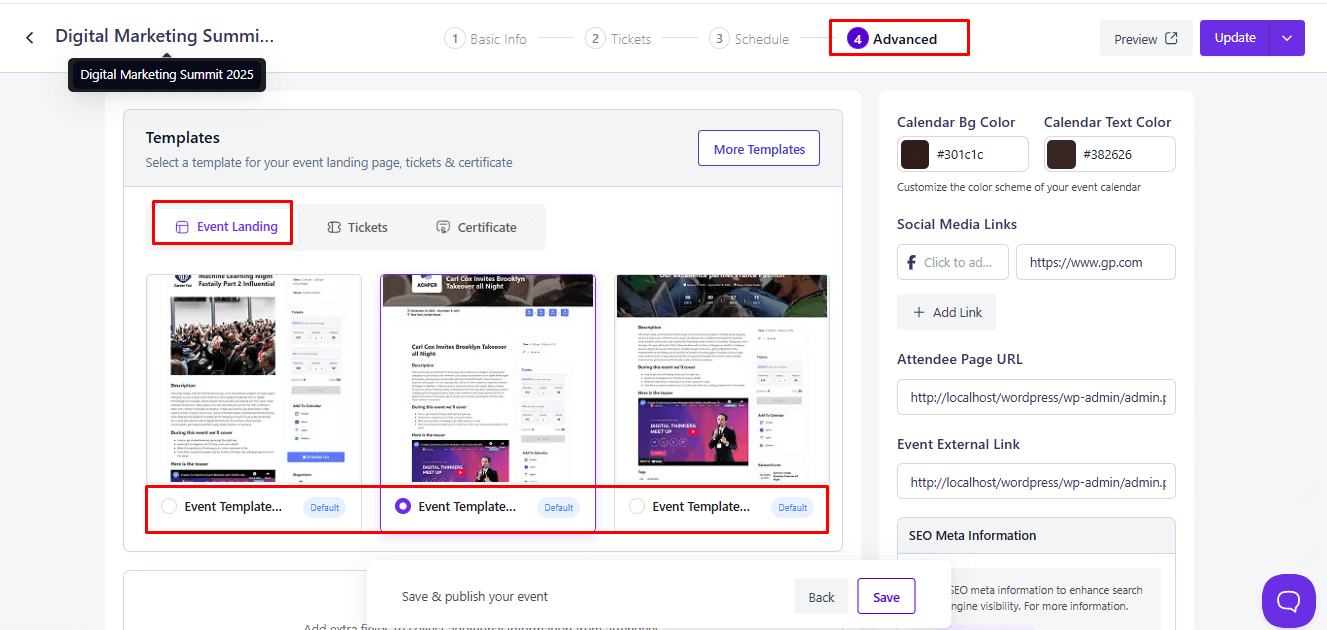
Task: Expand the Update button dropdown arrow
Action: click(x=1287, y=38)
